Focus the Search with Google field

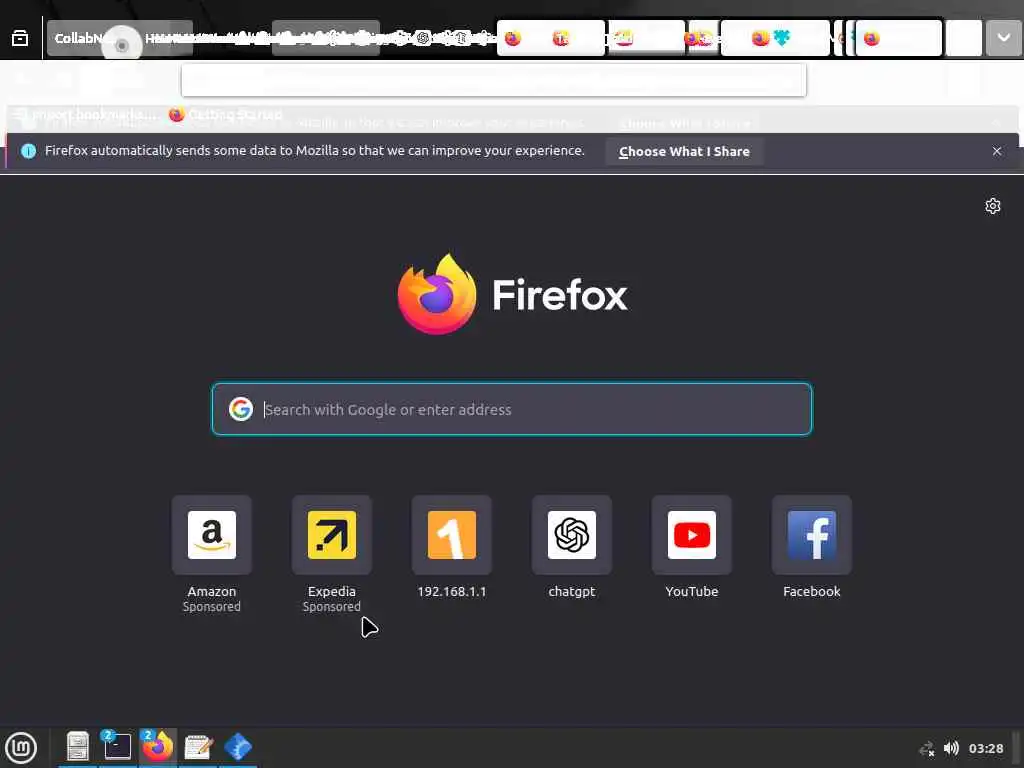pos(512,409)
